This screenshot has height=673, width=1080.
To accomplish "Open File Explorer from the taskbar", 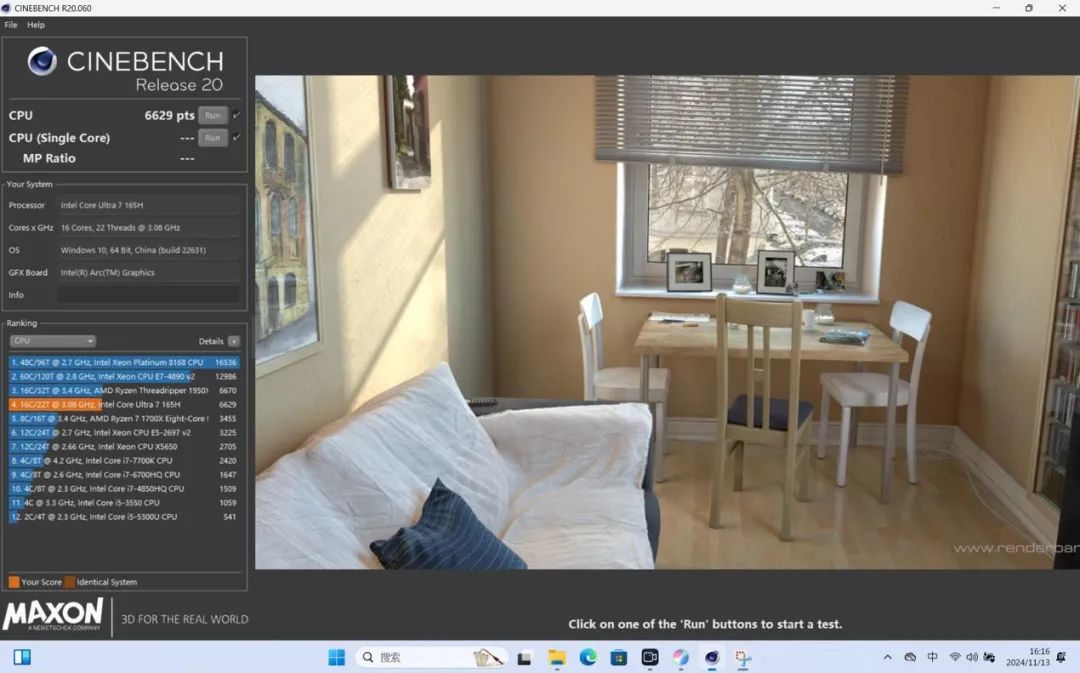I will (x=557, y=658).
